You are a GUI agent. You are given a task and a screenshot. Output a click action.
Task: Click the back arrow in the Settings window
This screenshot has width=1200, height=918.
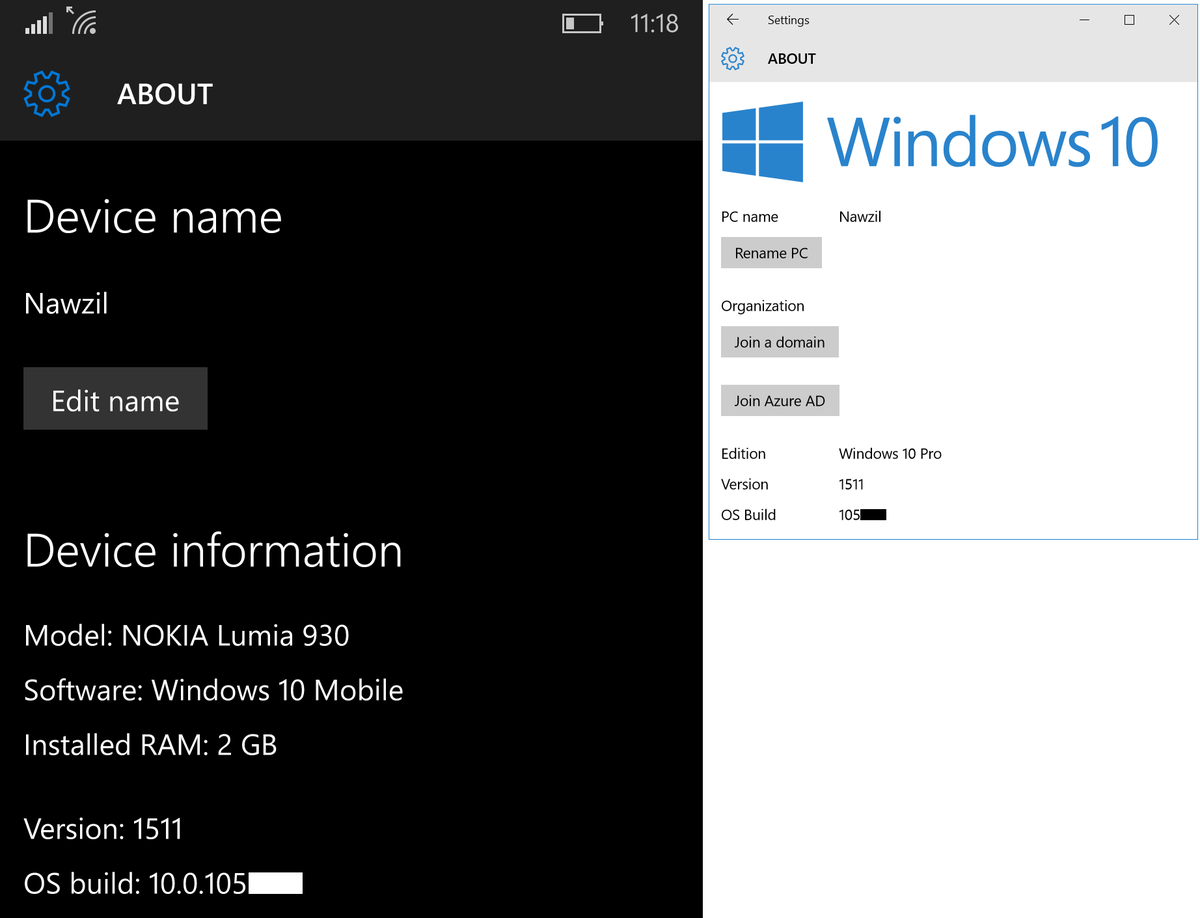click(731, 19)
